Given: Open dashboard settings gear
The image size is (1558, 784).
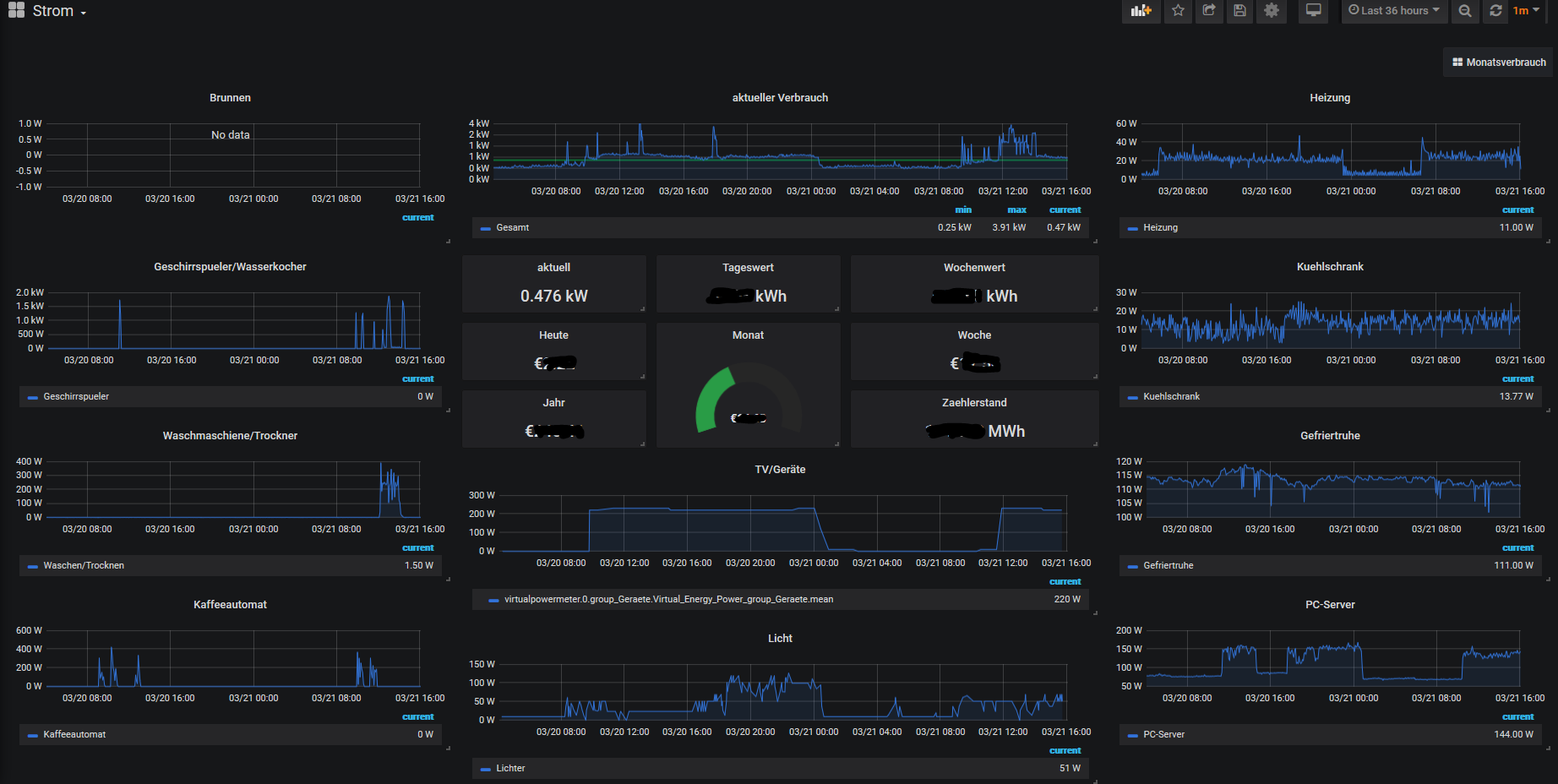Looking at the screenshot, I should pos(1272,11).
